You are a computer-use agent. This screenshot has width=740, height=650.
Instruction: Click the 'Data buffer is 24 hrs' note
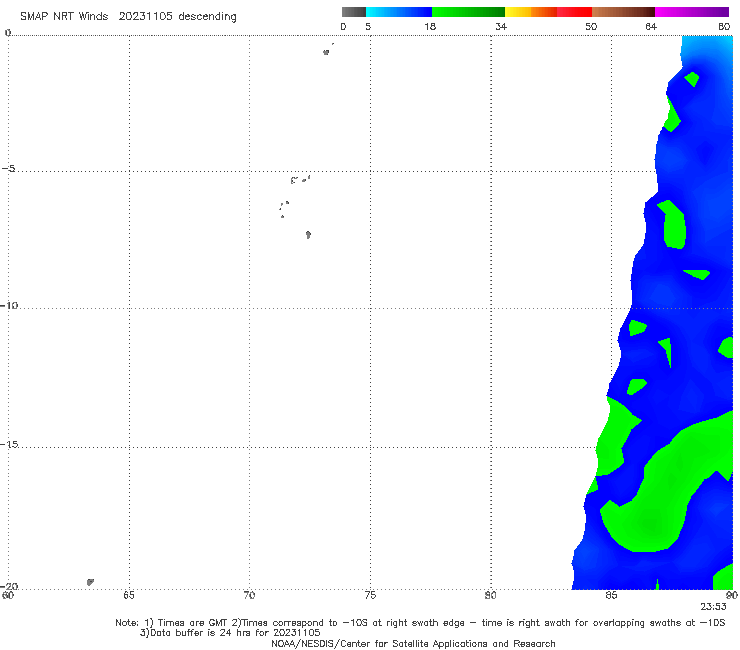(230, 633)
